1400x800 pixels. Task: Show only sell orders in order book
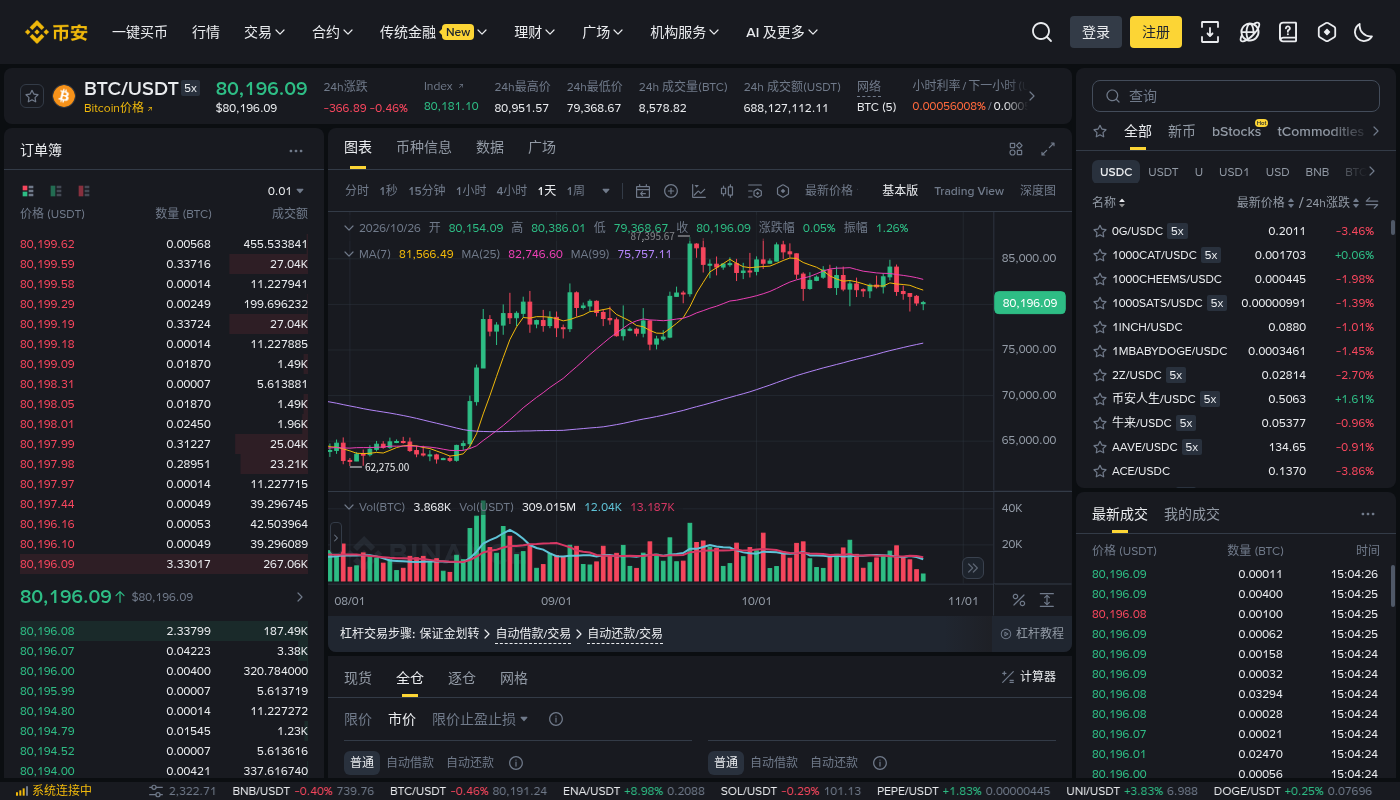(x=84, y=190)
